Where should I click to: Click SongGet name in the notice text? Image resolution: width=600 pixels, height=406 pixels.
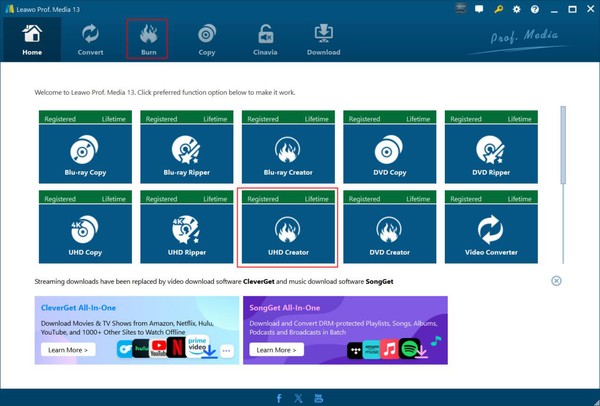379,281
